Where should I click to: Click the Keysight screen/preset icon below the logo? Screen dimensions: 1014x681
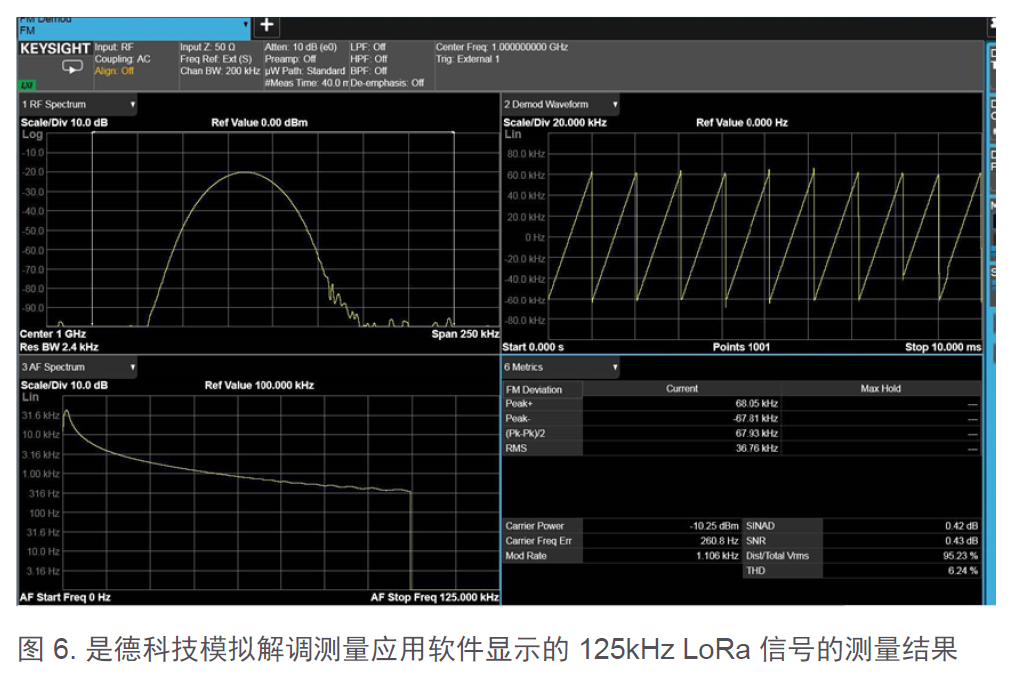click(72, 68)
